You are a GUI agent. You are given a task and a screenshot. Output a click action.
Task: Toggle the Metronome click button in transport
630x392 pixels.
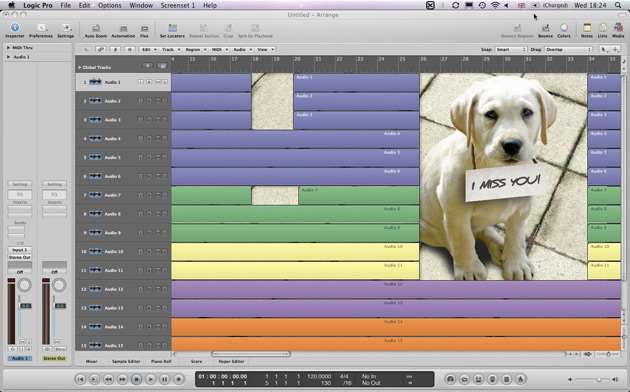pyautogui.click(x=521, y=379)
